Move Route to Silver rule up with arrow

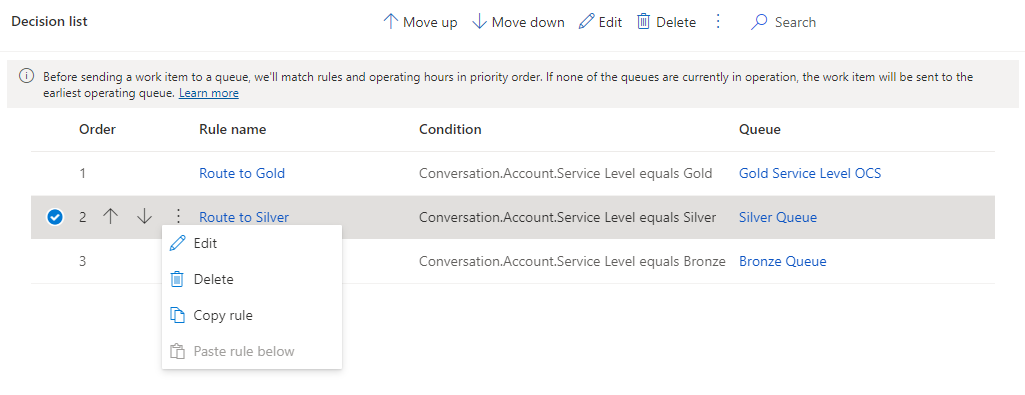point(111,217)
